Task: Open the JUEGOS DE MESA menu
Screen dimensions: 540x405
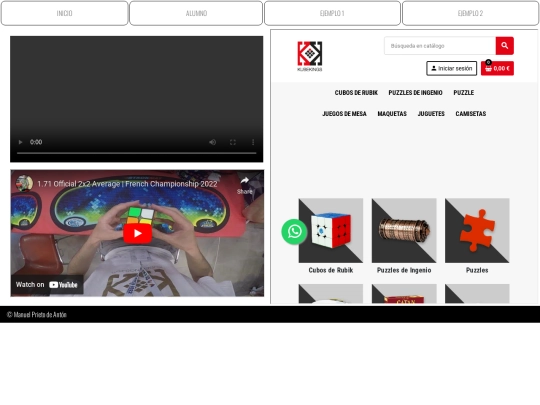Action: (x=344, y=114)
